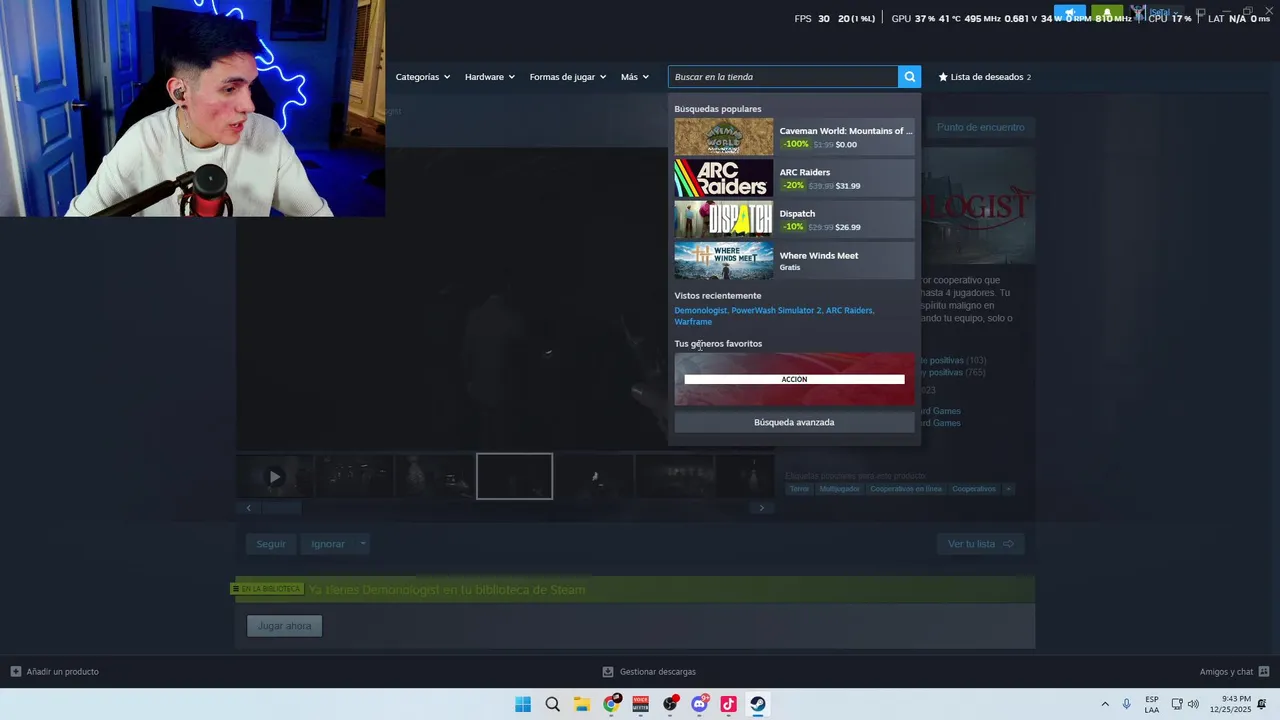Click the network display tray icon
The image size is (1280, 720).
pos(1177,704)
